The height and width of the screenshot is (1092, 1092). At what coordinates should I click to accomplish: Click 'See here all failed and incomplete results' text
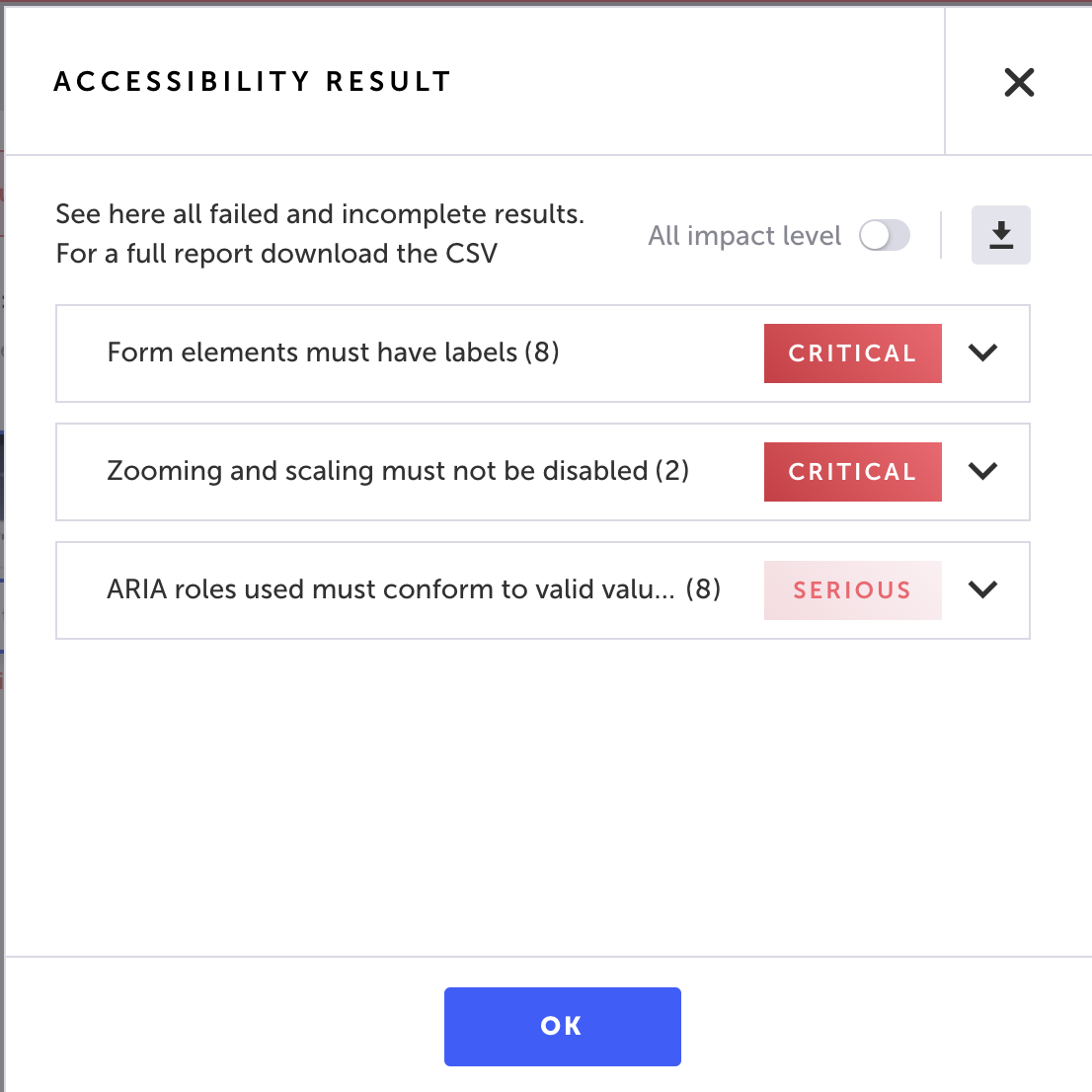tap(320, 214)
